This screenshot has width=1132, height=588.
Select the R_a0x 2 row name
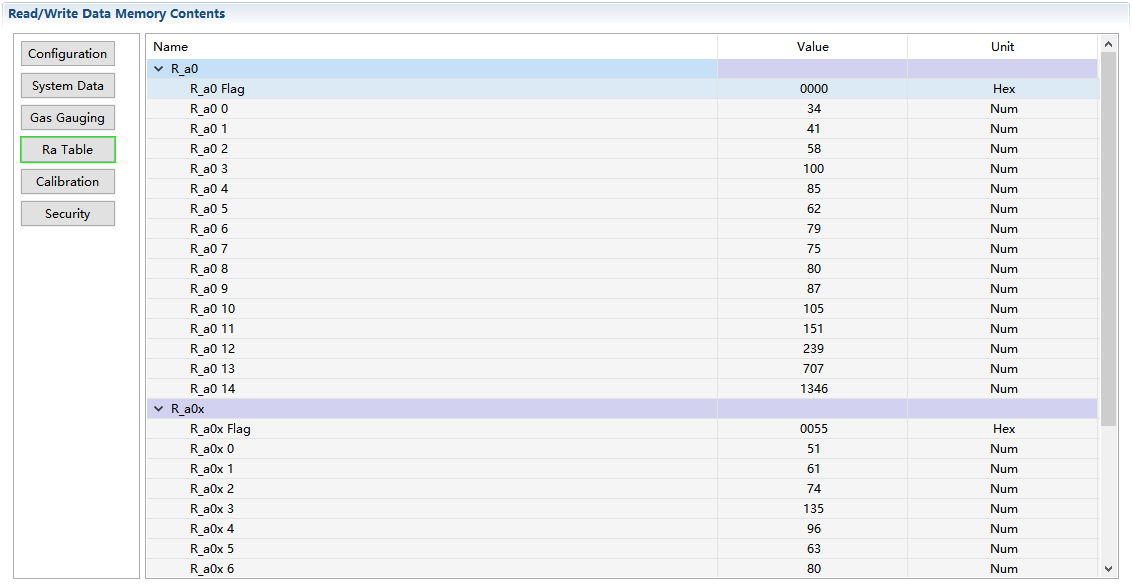pos(212,489)
